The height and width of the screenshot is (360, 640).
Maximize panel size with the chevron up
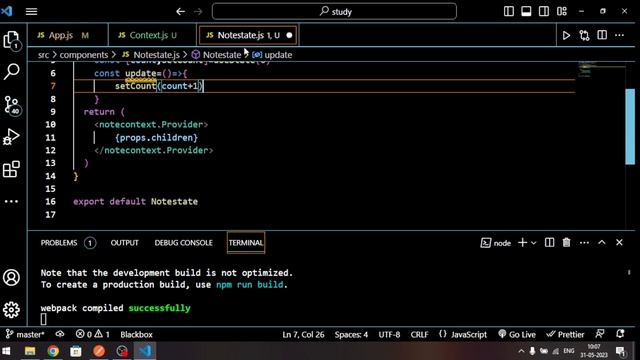tap(602, 242)
